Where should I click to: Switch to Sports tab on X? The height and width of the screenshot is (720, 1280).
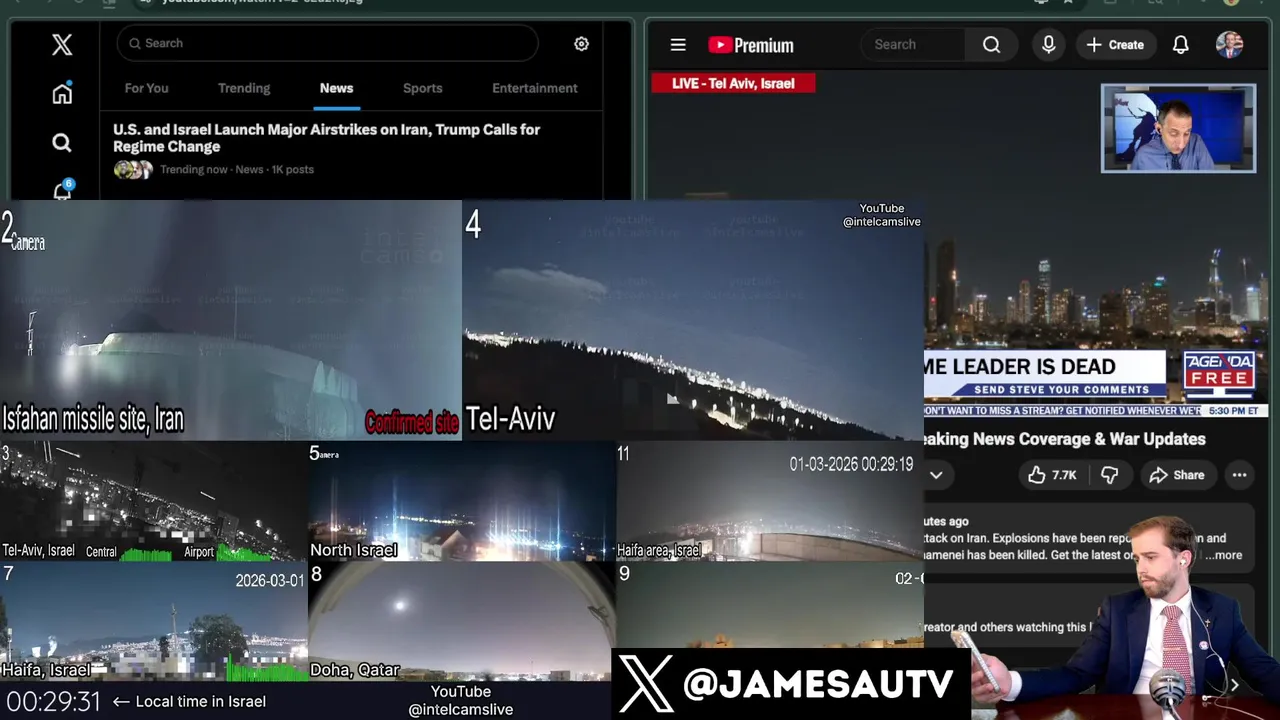tap(422, 88)
